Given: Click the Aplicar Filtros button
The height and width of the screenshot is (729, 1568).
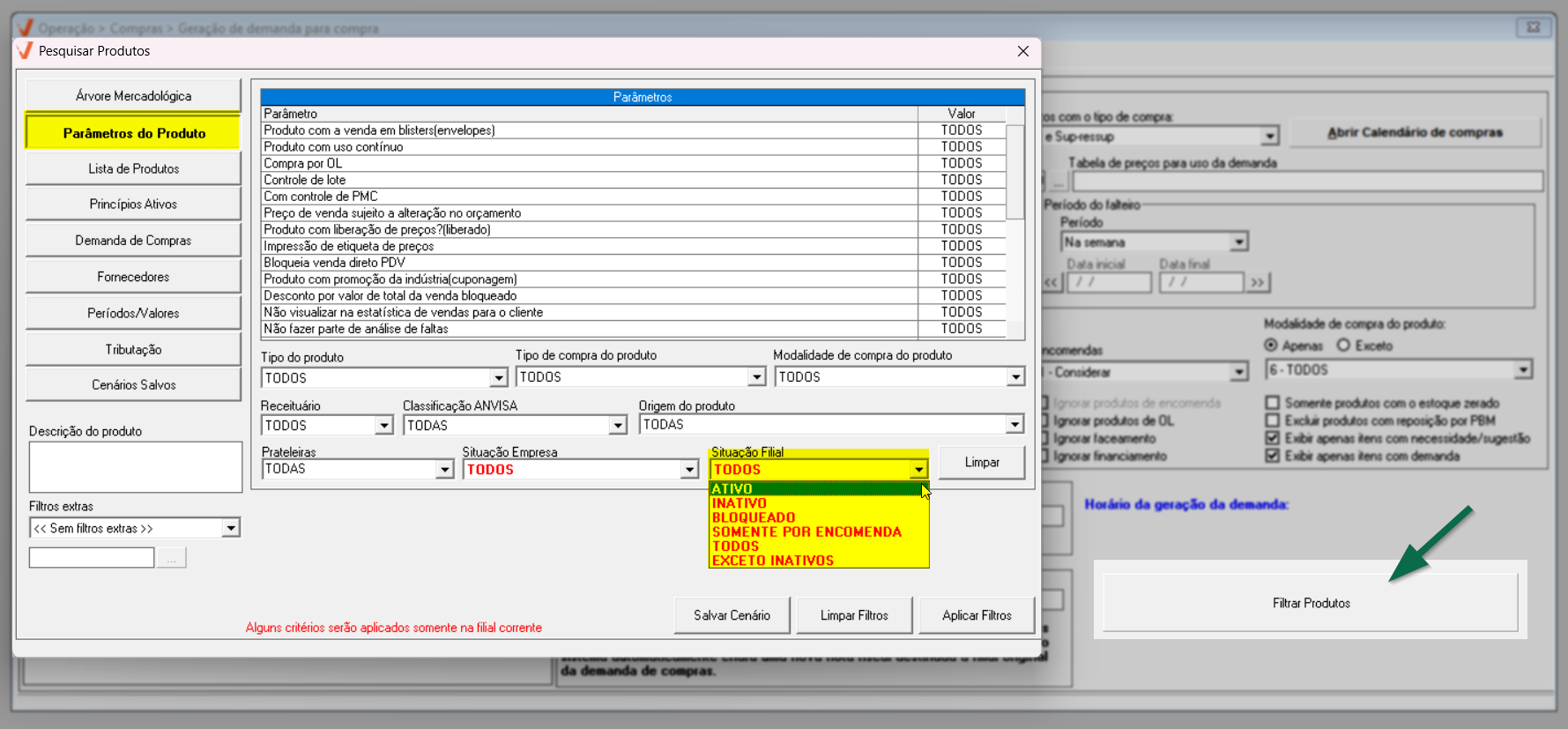Looking at the screenshot, I should click(976, 615).
